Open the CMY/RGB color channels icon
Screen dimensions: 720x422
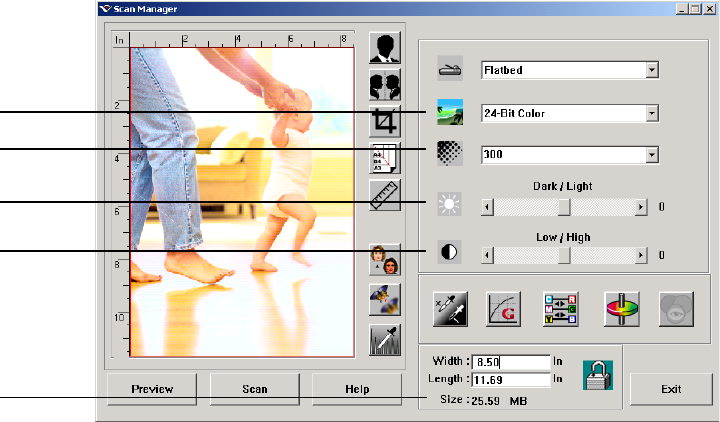tap(560, 310)
